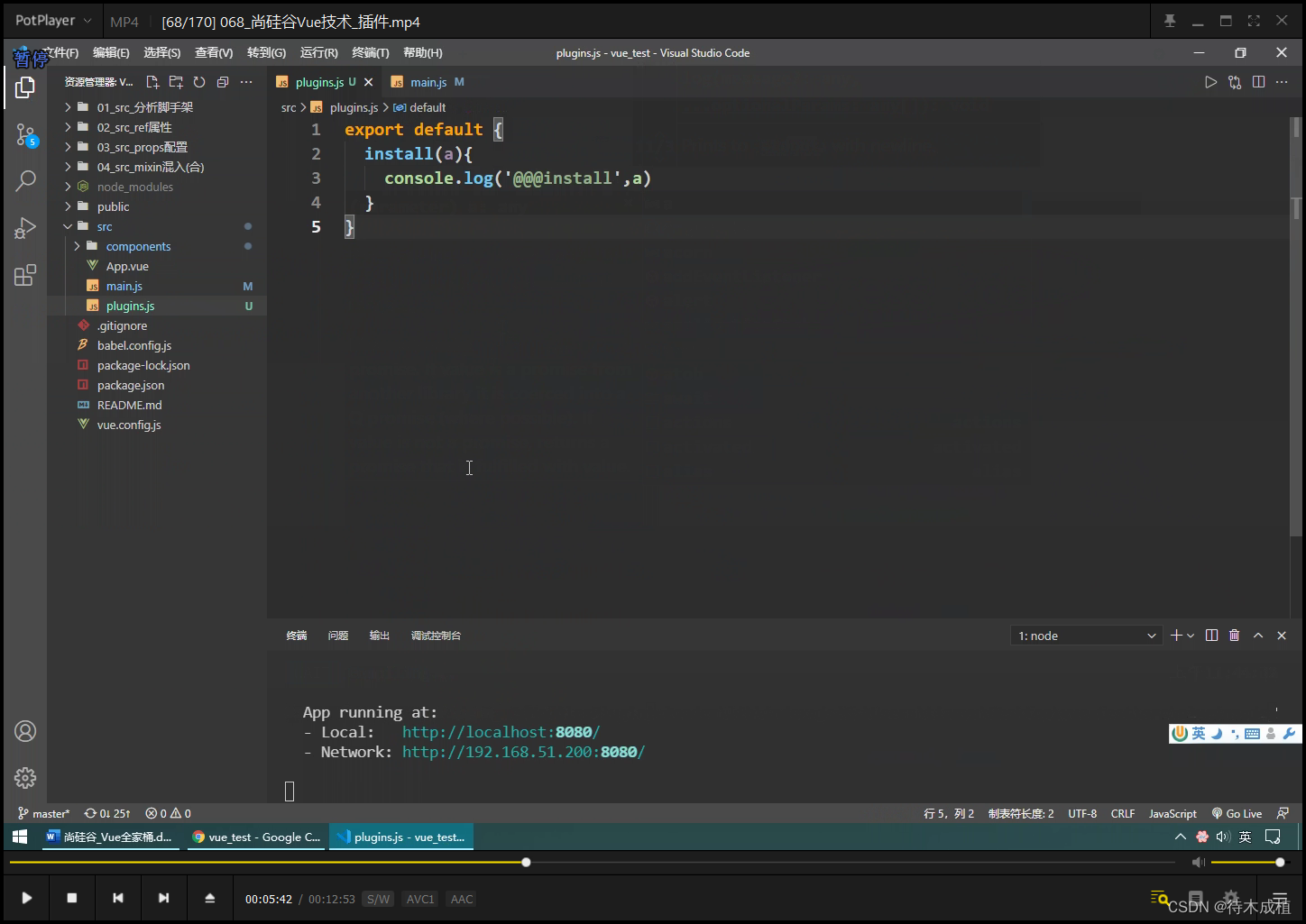Open the localhost:8080 link in terminal
The width and height of the screenshot is (1306, 924).
coord(501,732)
